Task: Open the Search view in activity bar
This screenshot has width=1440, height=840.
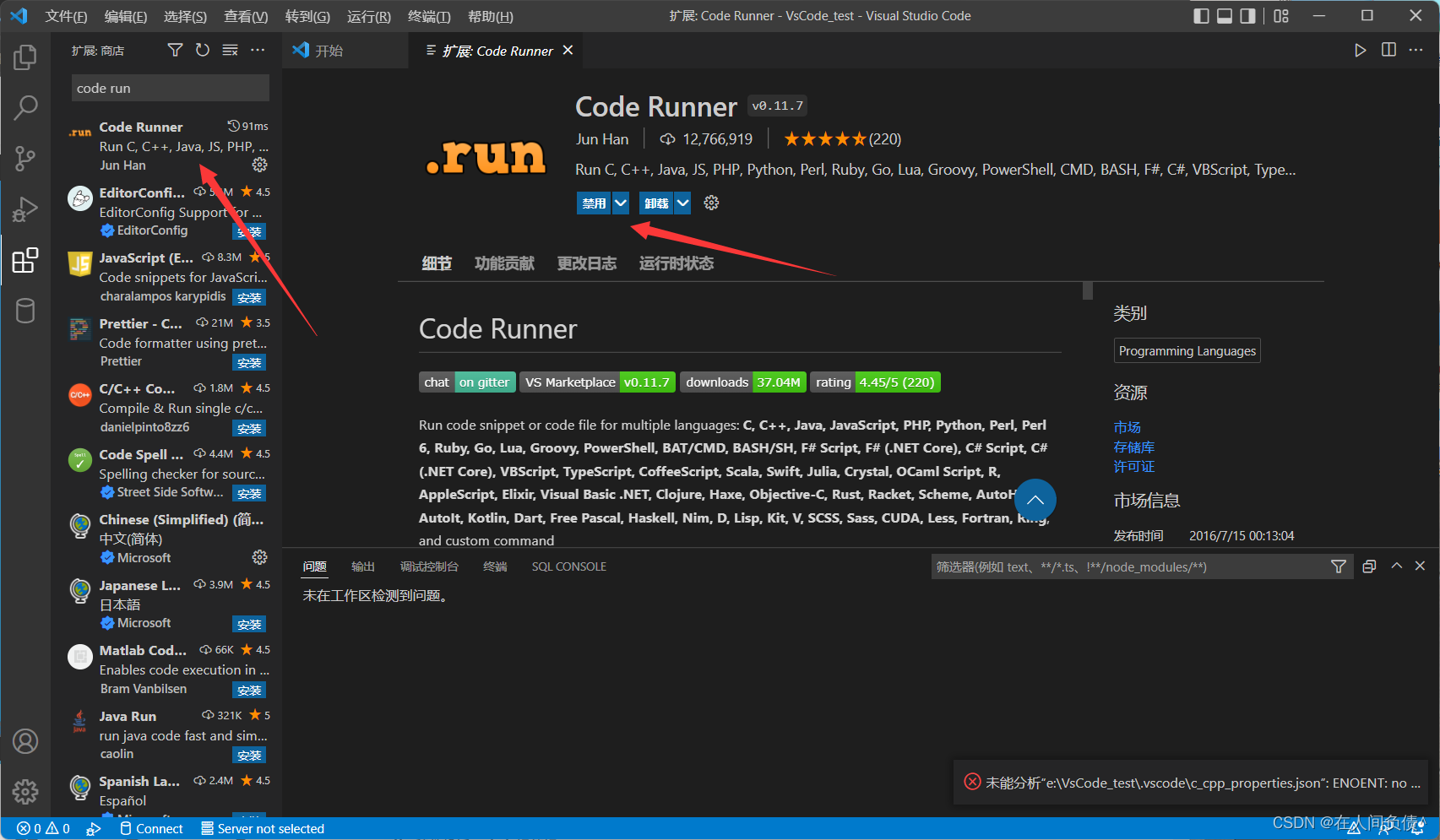Action: (25, 107)
